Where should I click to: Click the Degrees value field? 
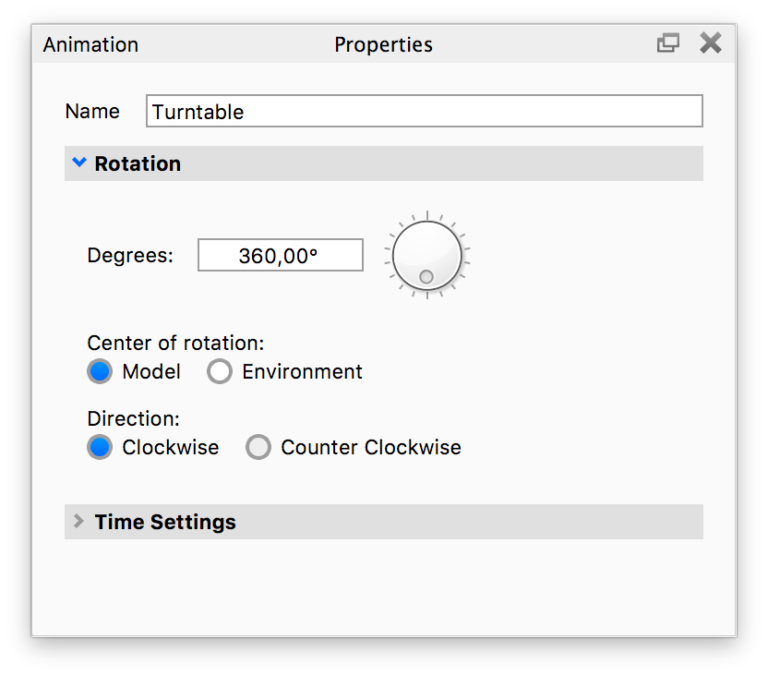point(280,255)
